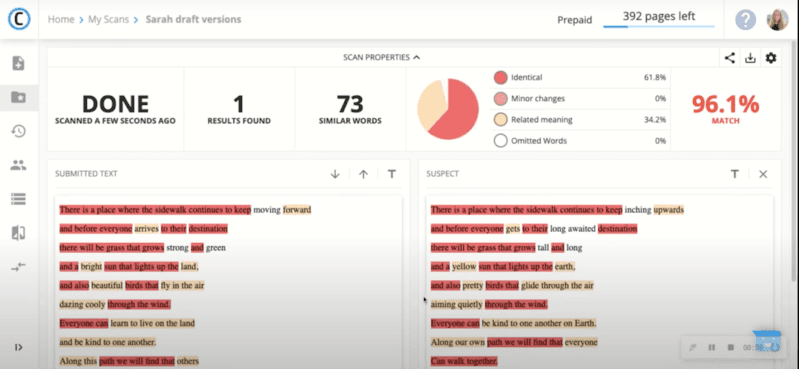799x369 pixels.
Task: Click 'dazing cooly' in Submitted Text
Action: [83, 304]
